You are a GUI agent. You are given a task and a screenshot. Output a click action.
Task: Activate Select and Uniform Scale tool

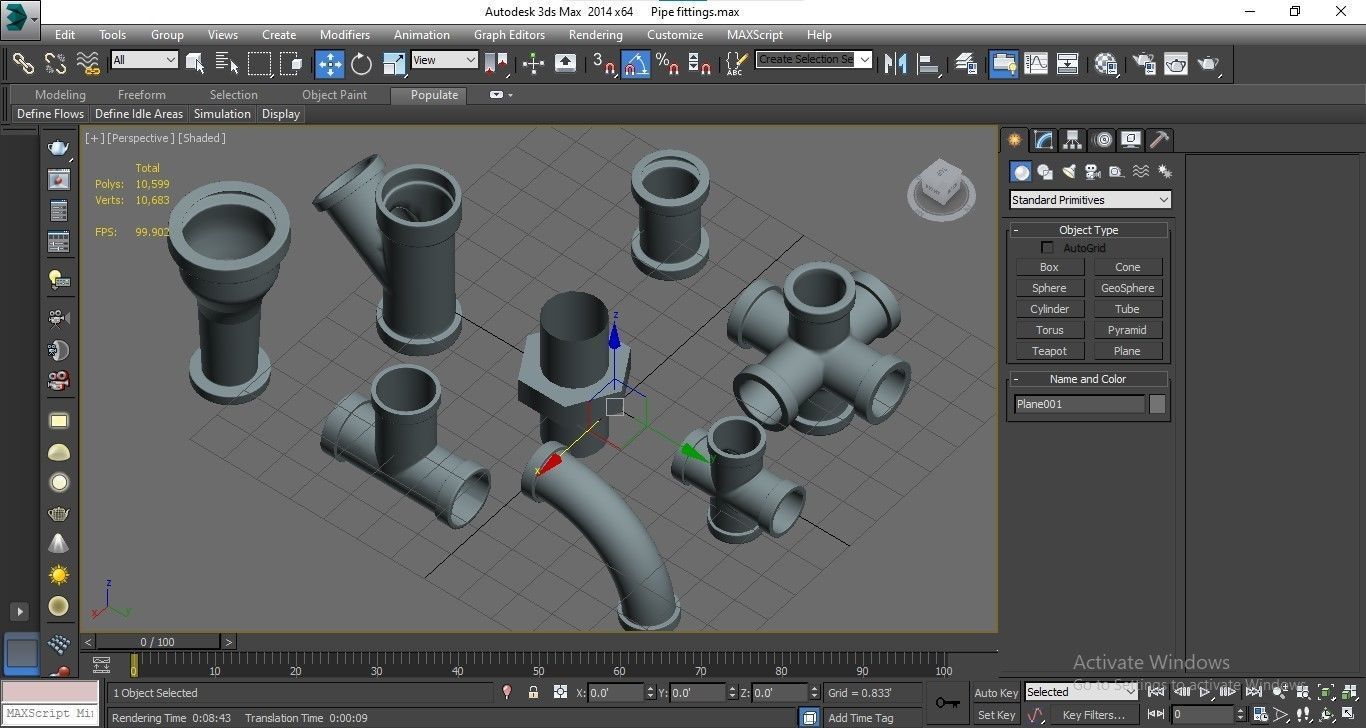(394, 63)
